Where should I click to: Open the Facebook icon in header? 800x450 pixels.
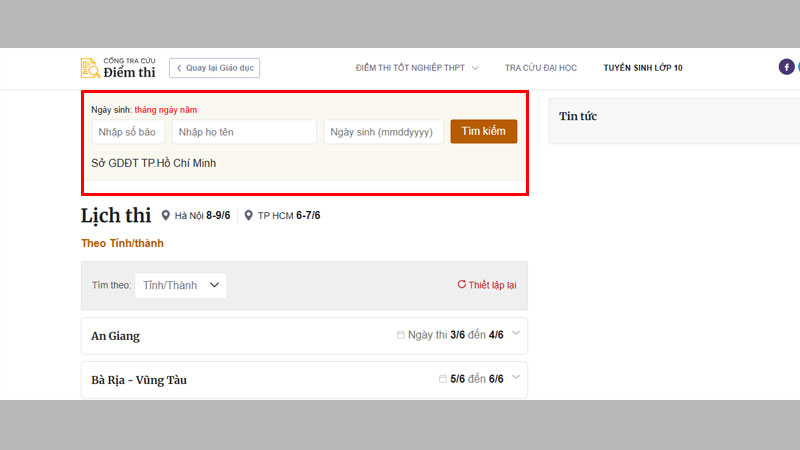786,67
